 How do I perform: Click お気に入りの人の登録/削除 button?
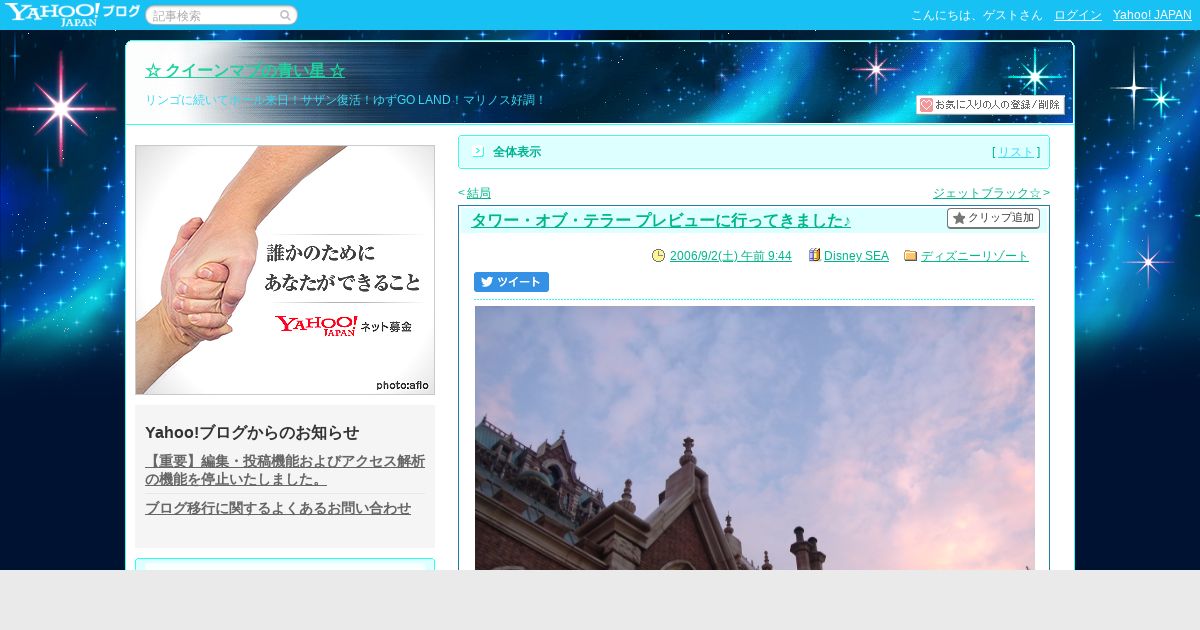click(990, 105)
